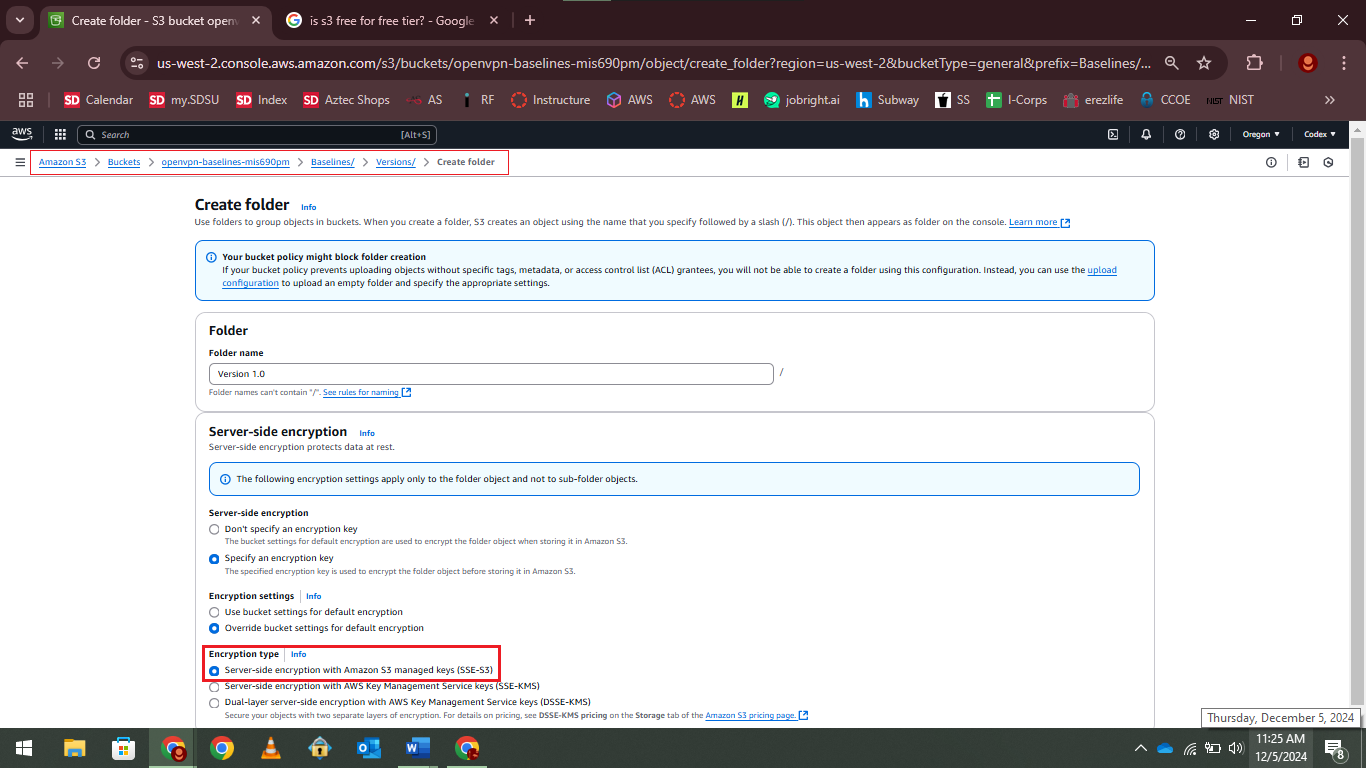Click the taskbar clock showing 11:25 AM
This screenshot has height=768, width=1366.
click(1281, 748)
